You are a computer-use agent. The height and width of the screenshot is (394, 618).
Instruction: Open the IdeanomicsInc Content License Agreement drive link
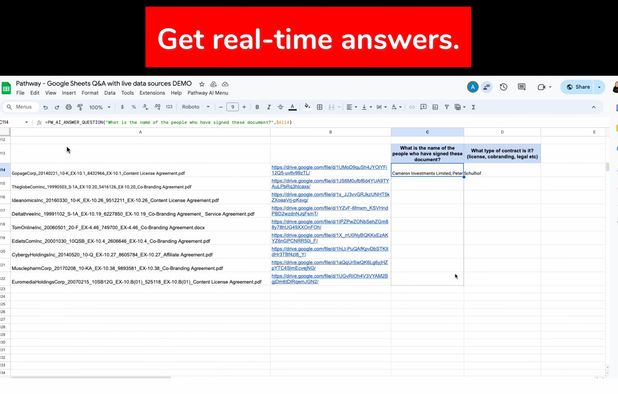[330, 197]
